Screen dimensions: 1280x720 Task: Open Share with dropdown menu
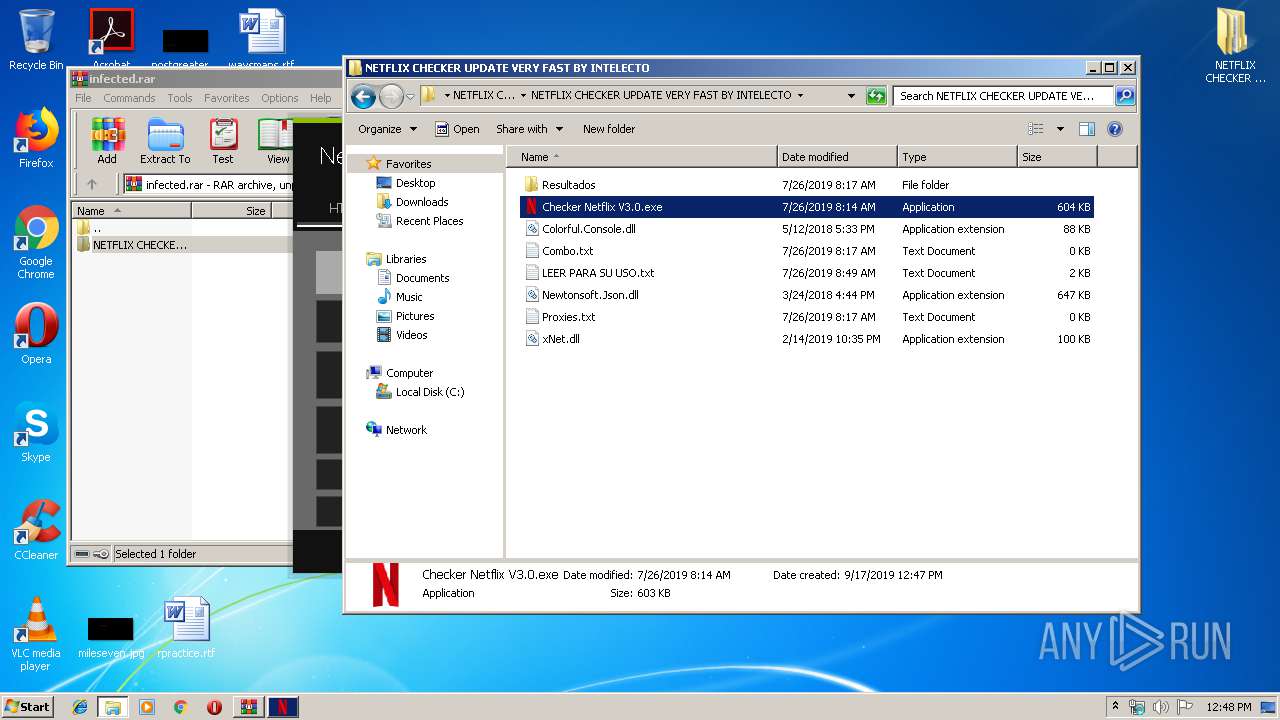click(529, 129)
